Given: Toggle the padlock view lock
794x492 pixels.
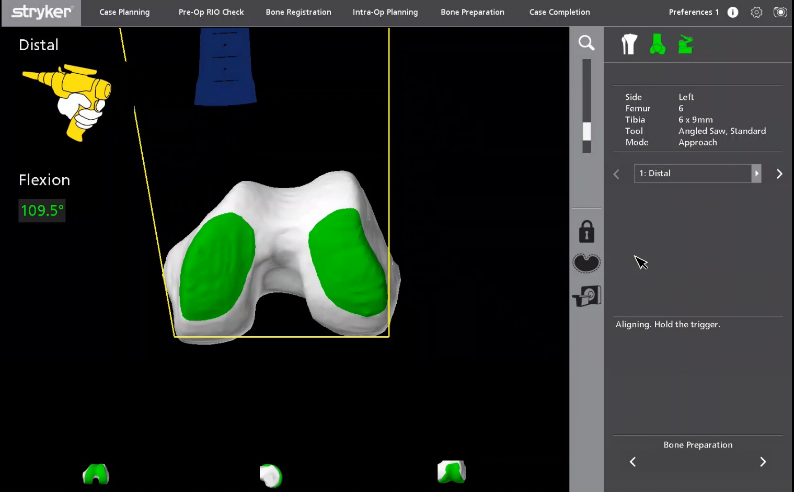Looking at the screenshot, I should pos(586,231).
